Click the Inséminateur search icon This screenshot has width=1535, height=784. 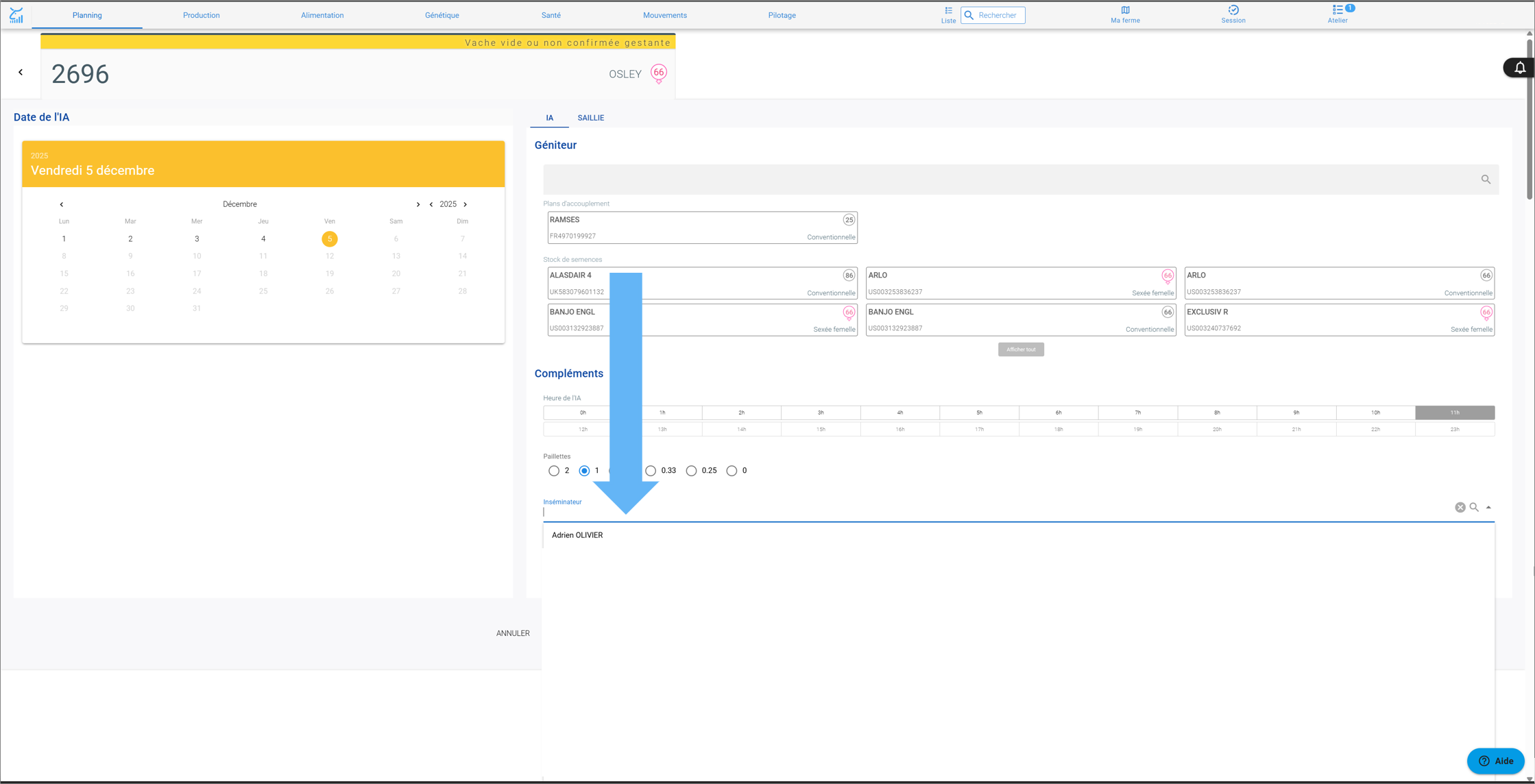(x=1474, y=507)
